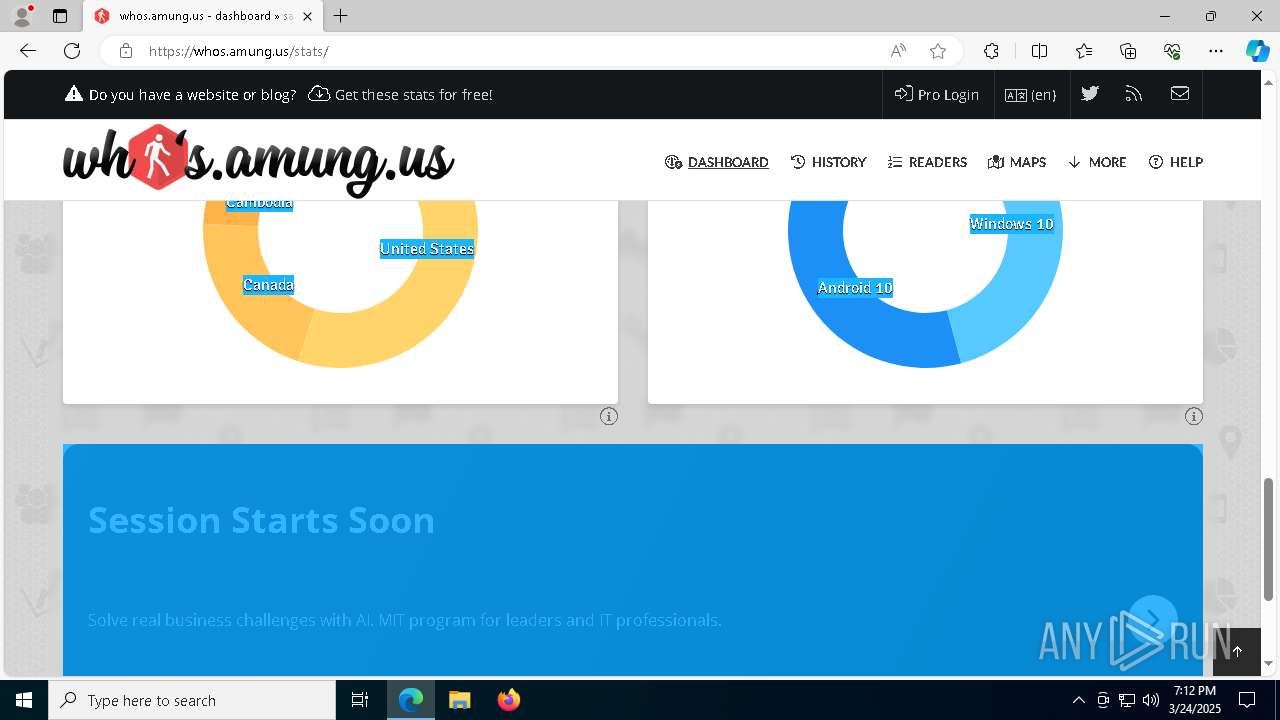View site information lock icon
Image resolution: width=1280 pixels, height=720 pixels.
click(125, 51)
